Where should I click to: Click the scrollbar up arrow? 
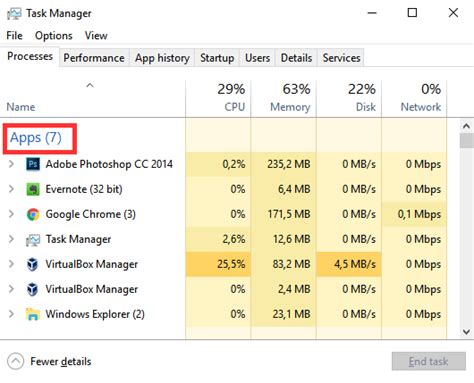pos(466,126)
